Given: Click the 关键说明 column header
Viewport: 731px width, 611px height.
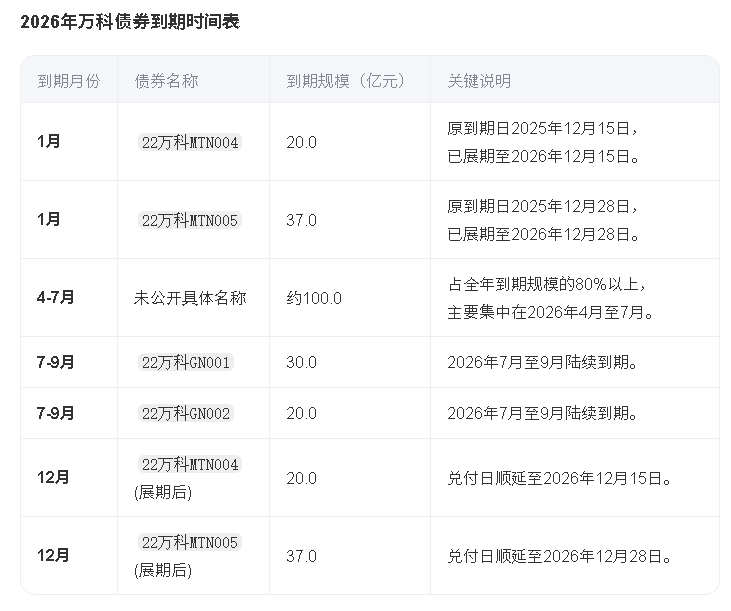Looking at the screenshot, I should [479, 81].
